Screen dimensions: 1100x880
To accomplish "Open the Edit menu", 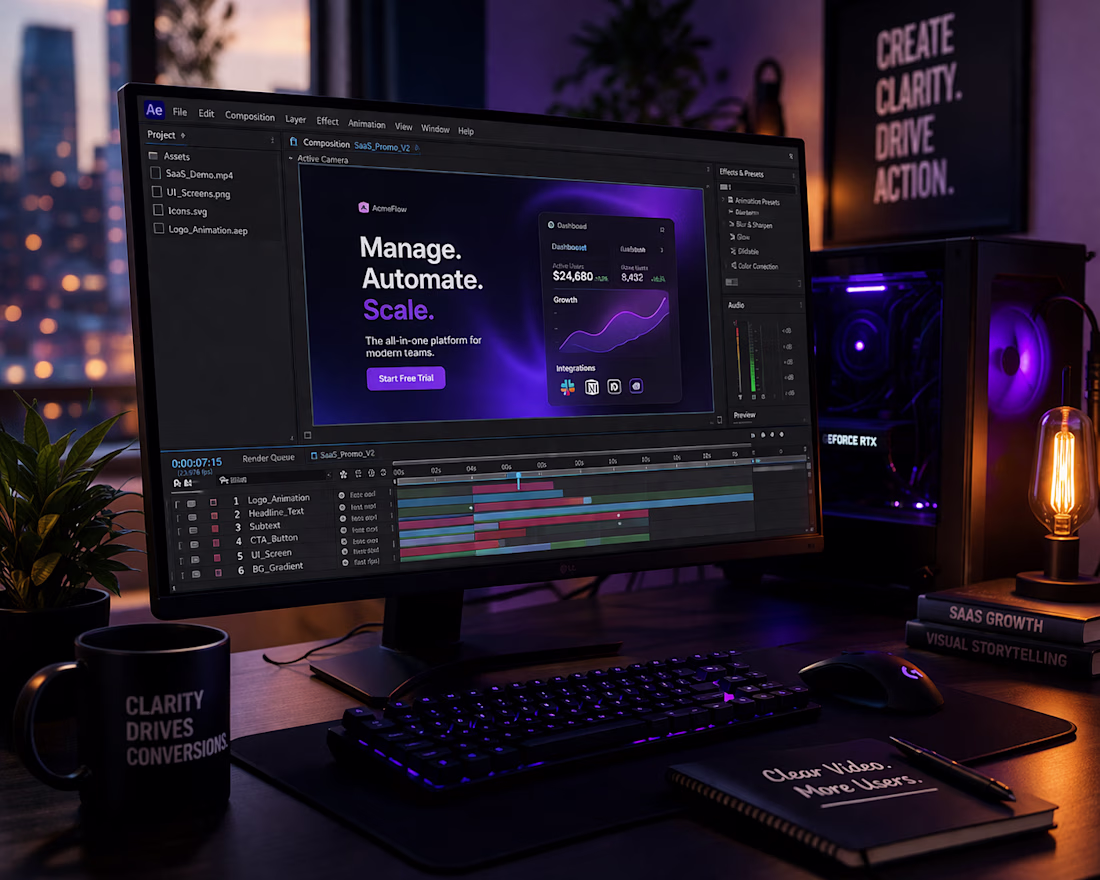I will 206,114.
